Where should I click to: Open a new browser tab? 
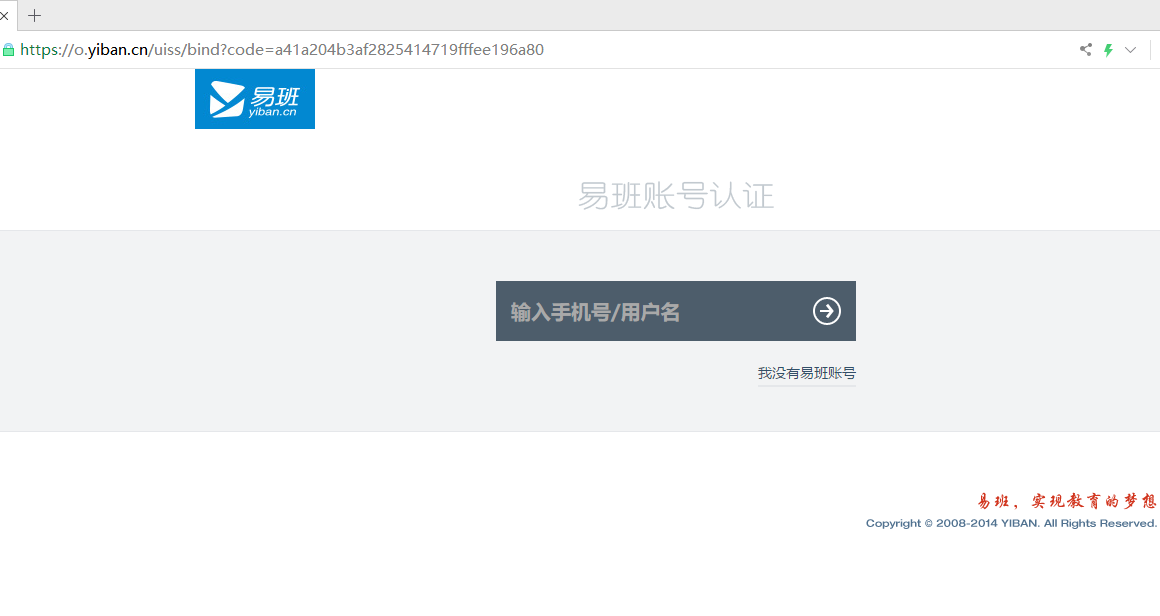point(34,15)
